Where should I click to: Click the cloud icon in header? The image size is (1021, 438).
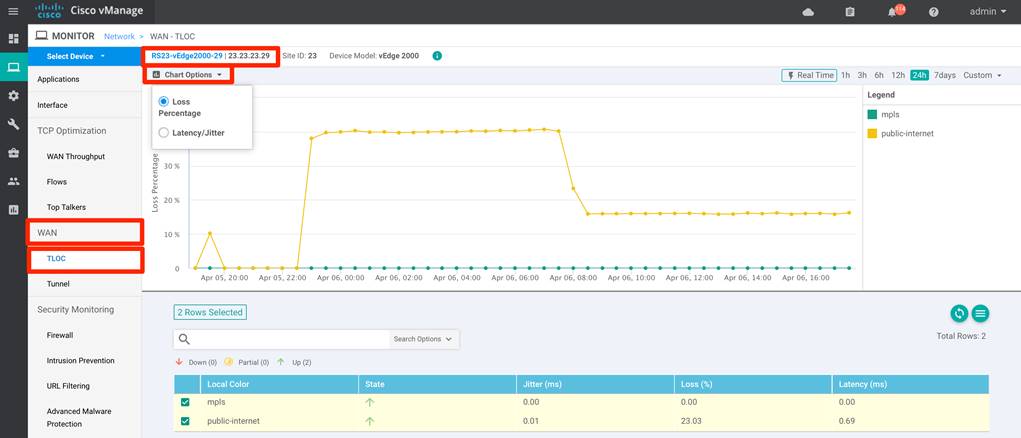[808, 12]
